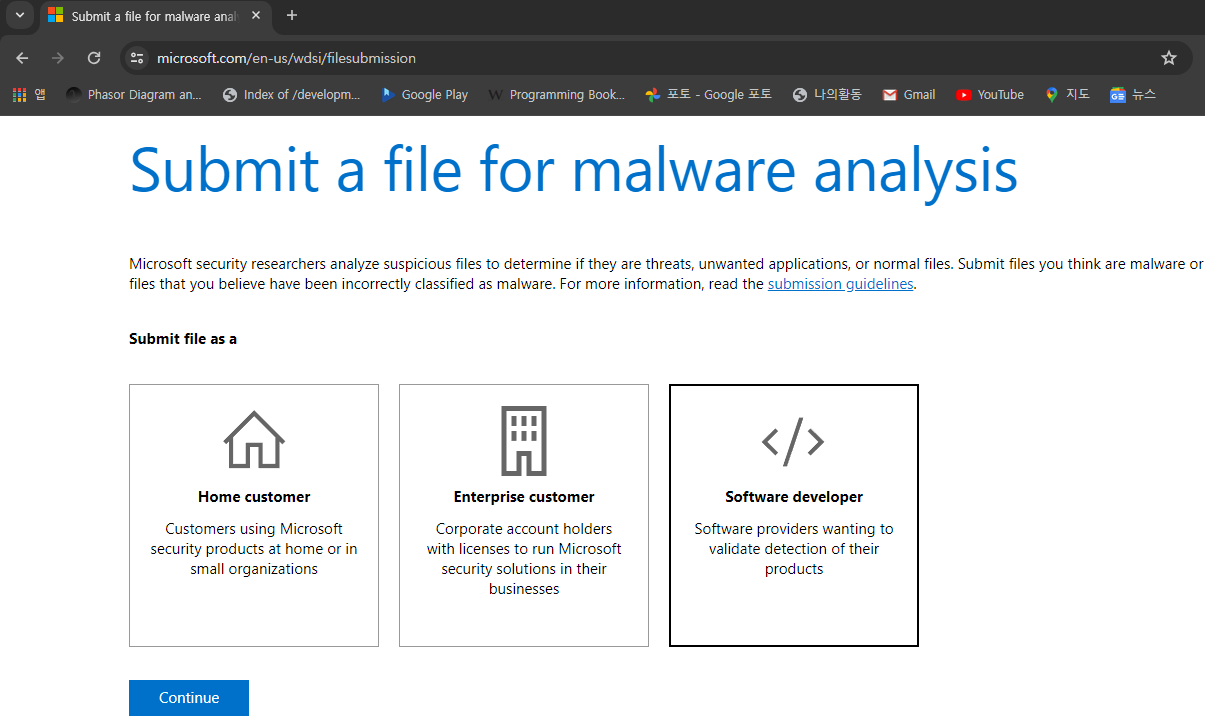The height and width of the screenshot is (723, 1205).
Task: Open the apps grid bookmark
Action: point(29,95)
